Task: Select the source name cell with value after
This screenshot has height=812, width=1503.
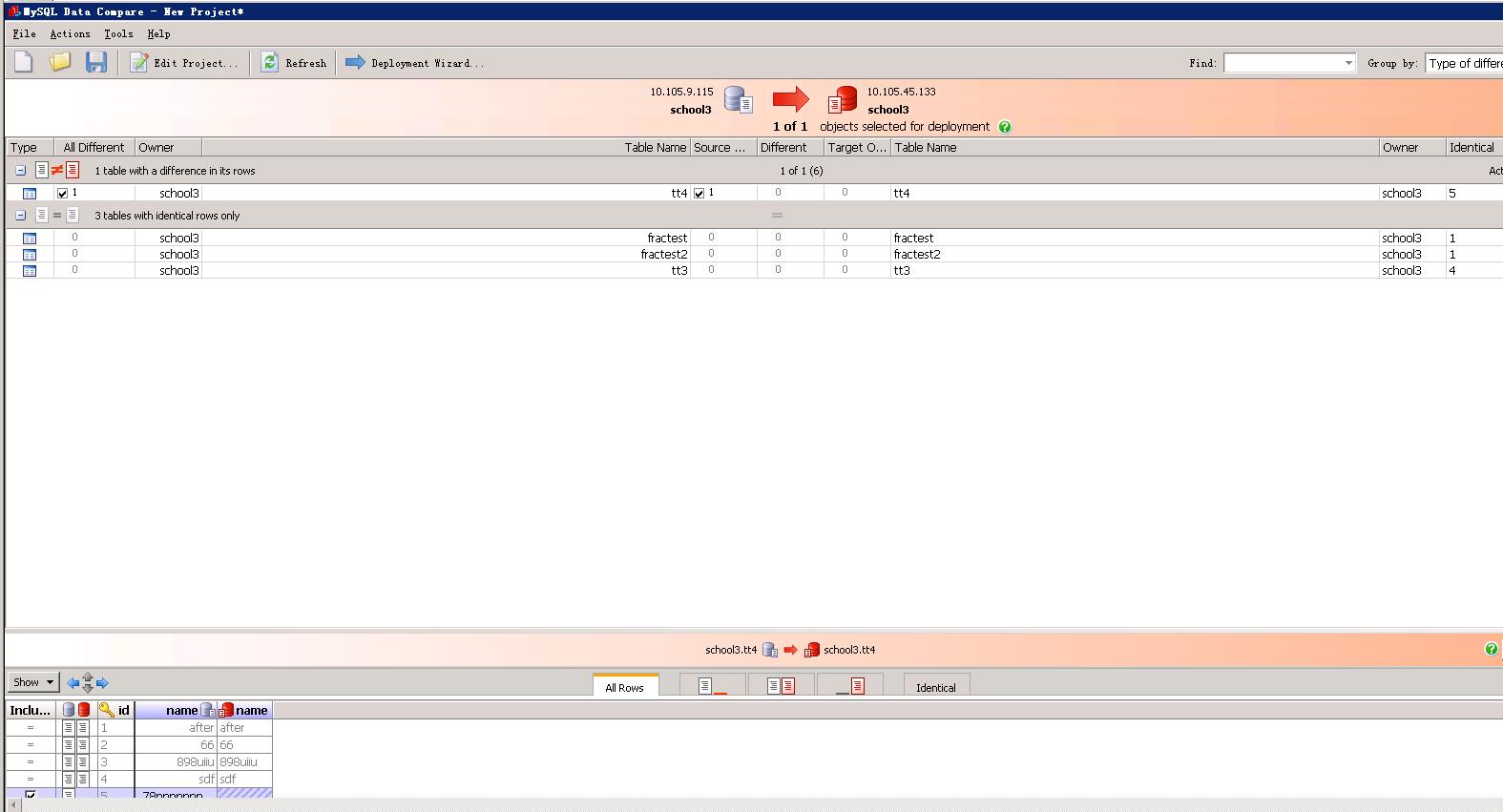Action: pos(176,728)
